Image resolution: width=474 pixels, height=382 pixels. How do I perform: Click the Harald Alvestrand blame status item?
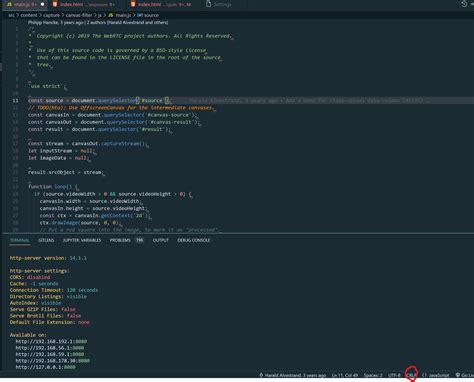[x=292, y=375]
